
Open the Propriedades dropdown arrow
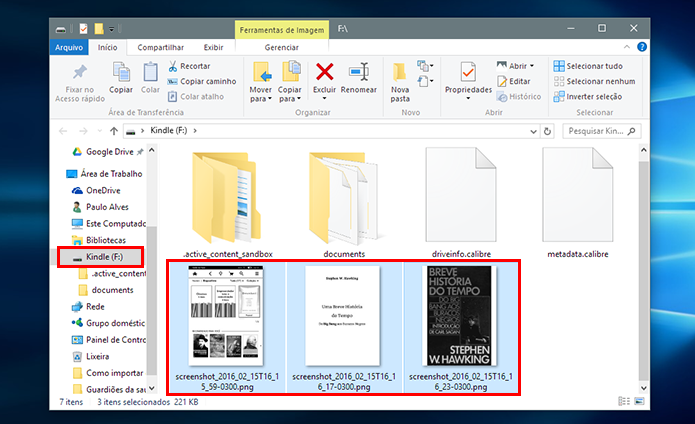[x=468, y=98]
